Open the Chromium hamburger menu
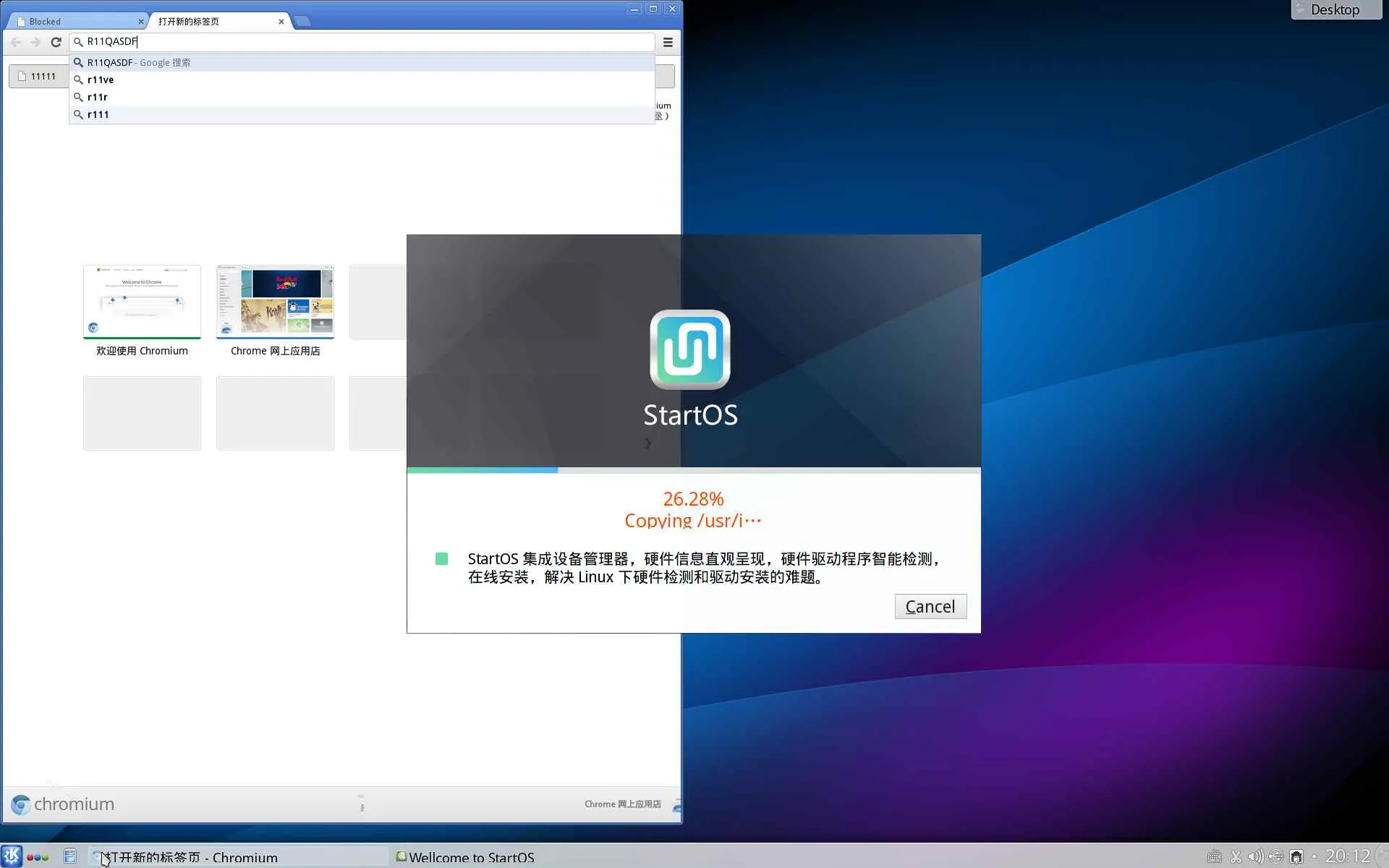Screen dimensions: 1389x868 pyautogui.click(x=668, y=42)
